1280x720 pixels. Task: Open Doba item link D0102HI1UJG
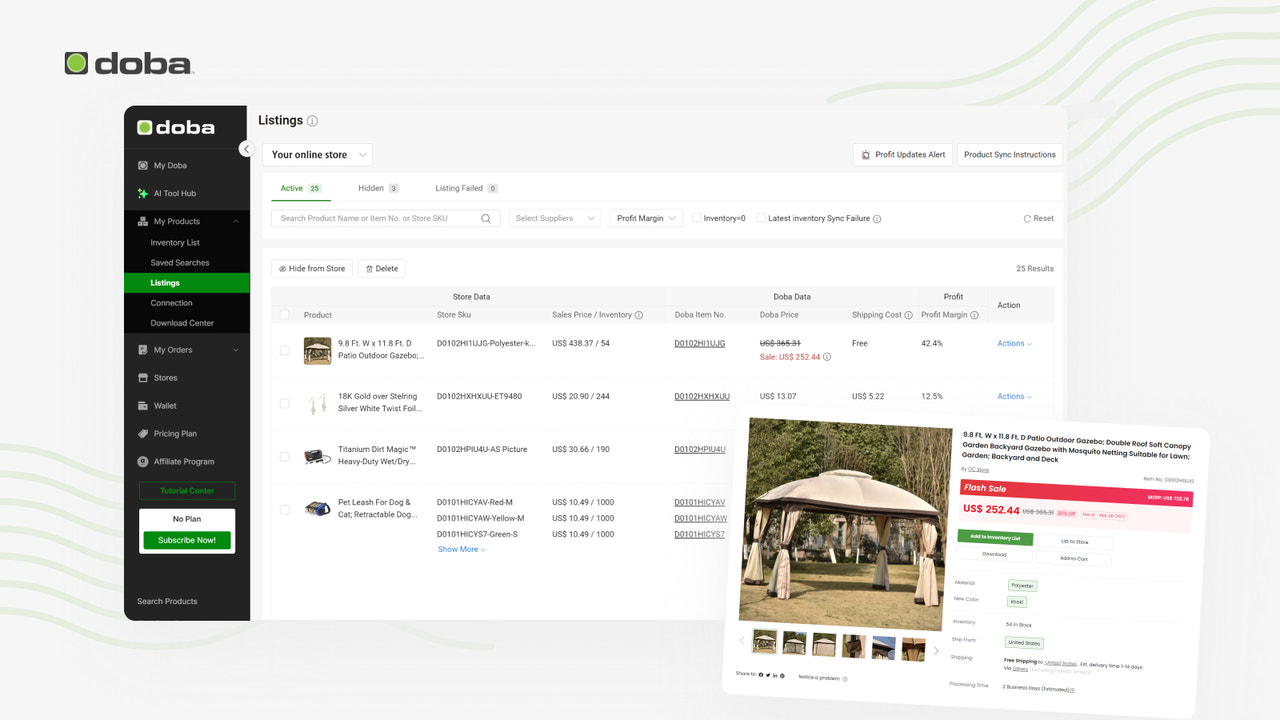(x=700, y=343)
